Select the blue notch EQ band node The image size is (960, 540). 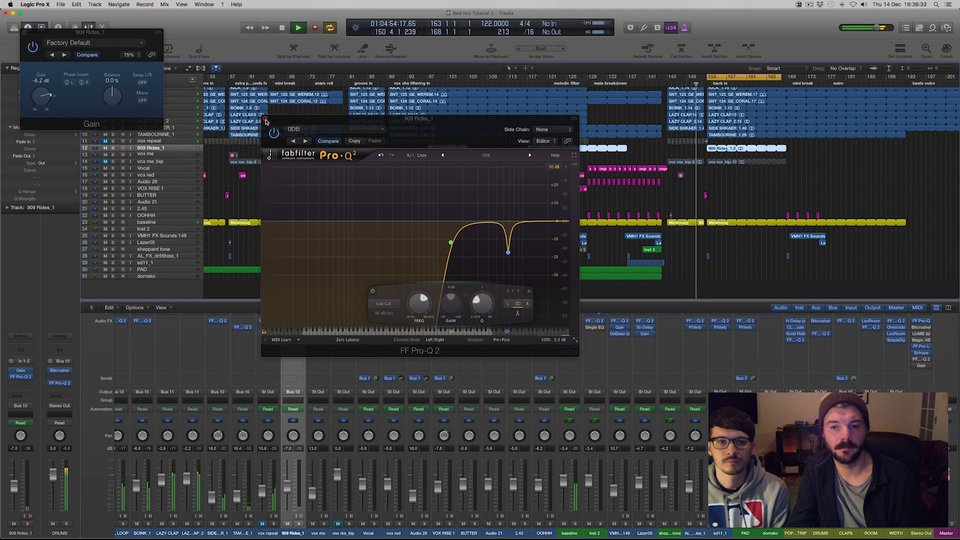point(508,252)
